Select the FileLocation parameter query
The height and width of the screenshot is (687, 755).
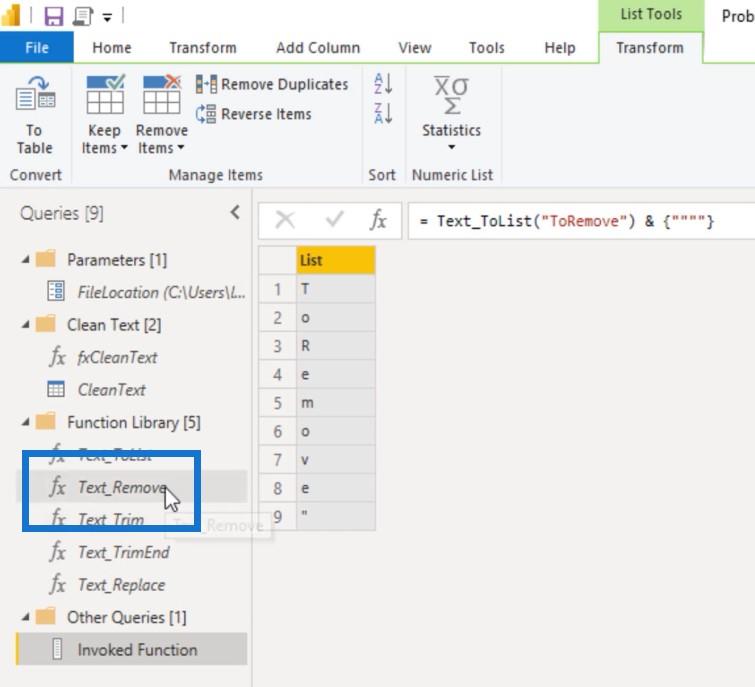click(x=161, y=292)
